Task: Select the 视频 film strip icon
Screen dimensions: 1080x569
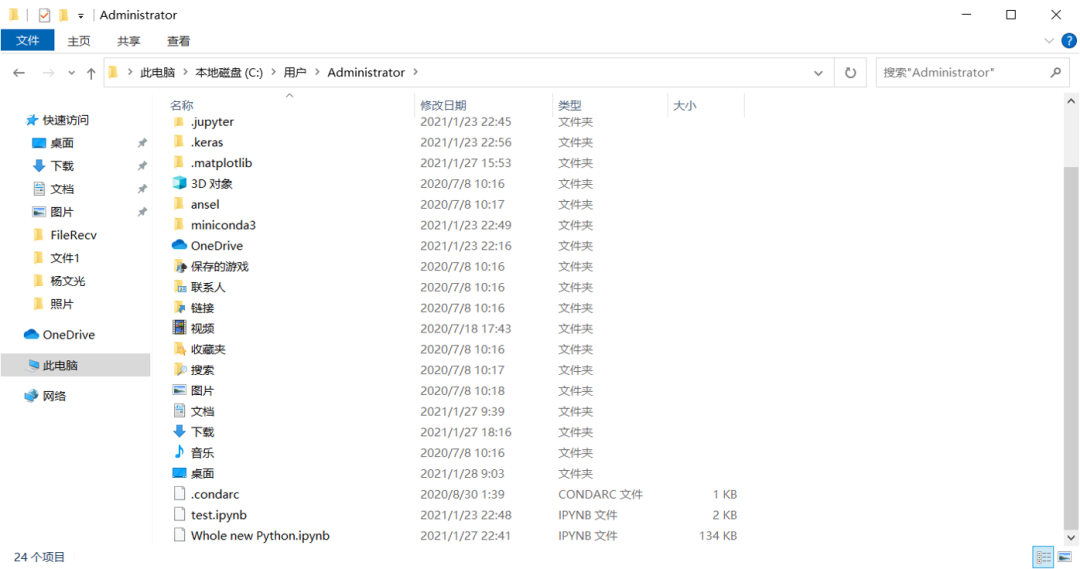Action: click(179, 328)
